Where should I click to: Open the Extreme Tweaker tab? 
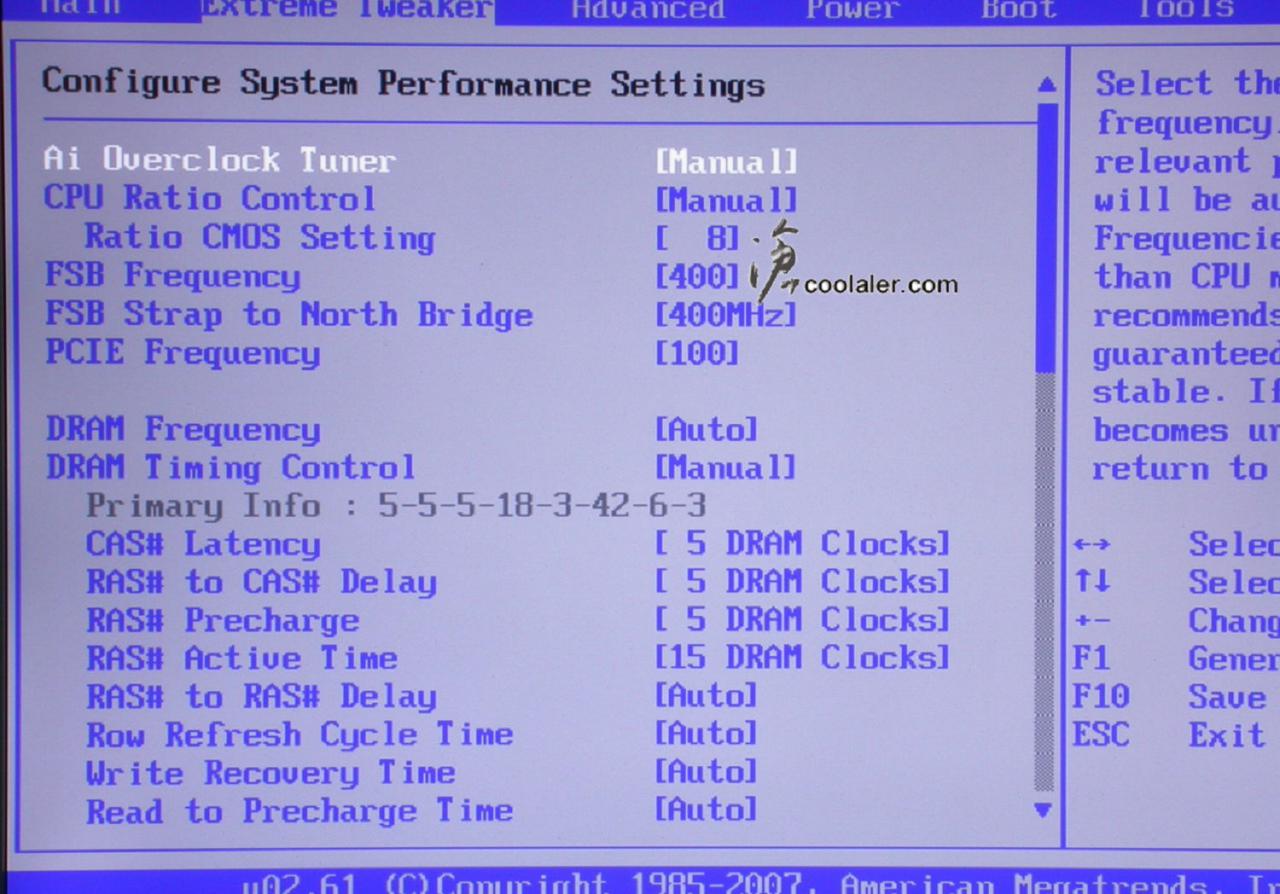tap(346, 9)
